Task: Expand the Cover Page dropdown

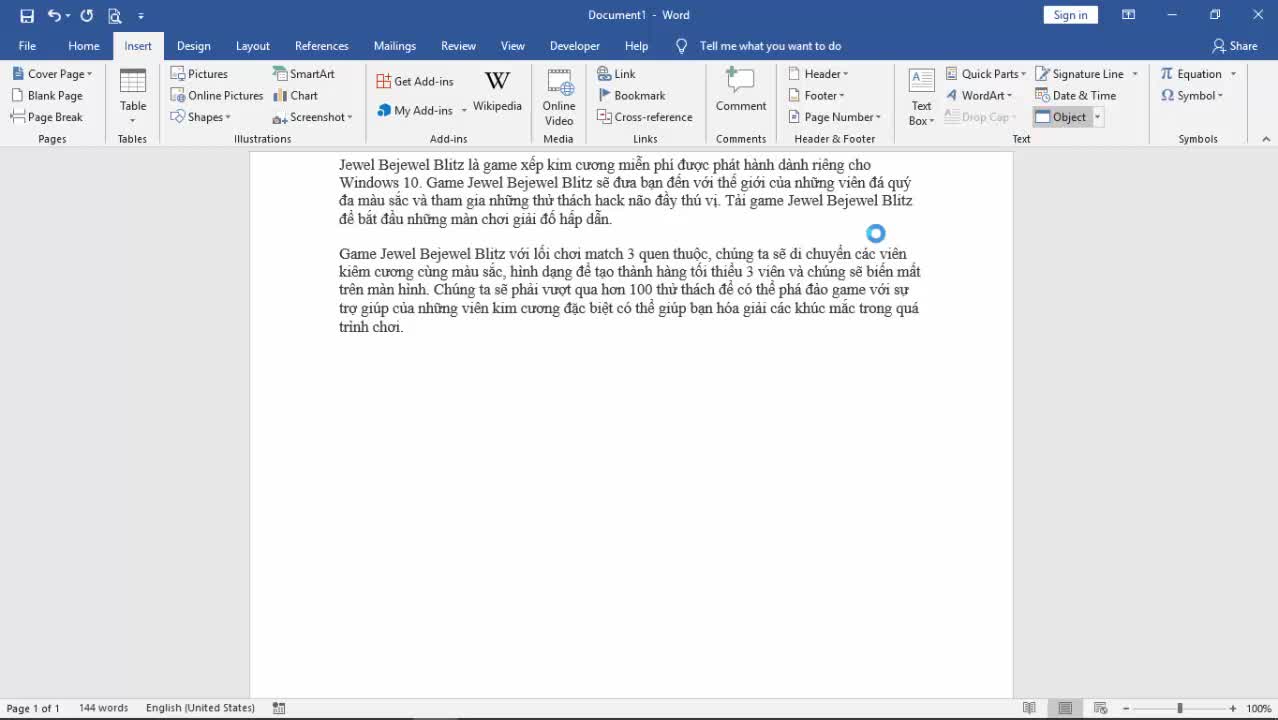Action: (53, 74)
